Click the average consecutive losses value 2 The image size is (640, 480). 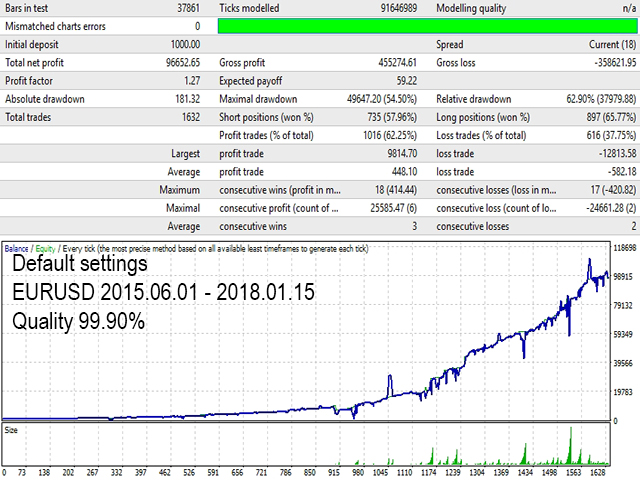tap(633, 226)
